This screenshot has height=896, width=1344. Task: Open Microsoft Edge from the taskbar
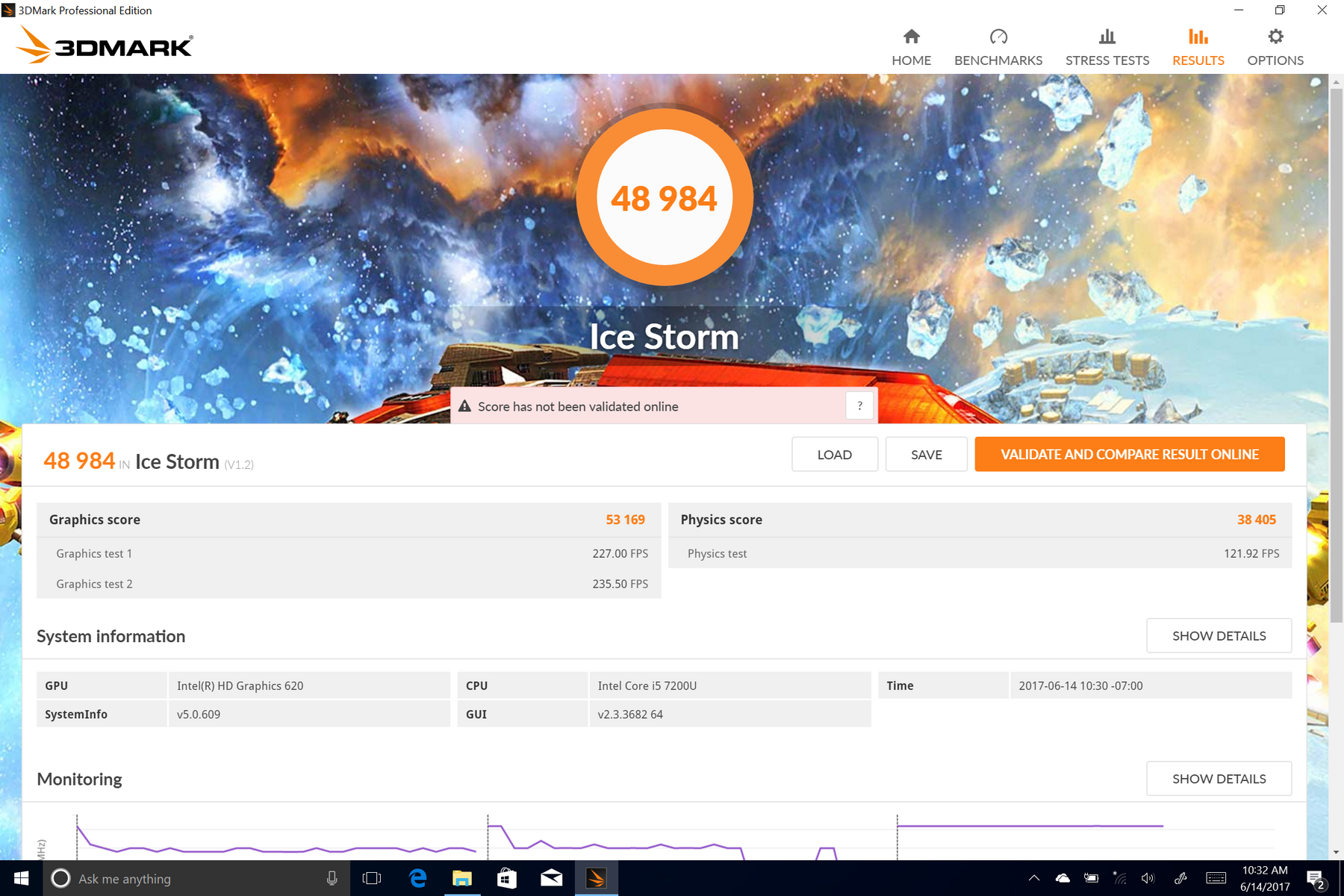point(417,878)
